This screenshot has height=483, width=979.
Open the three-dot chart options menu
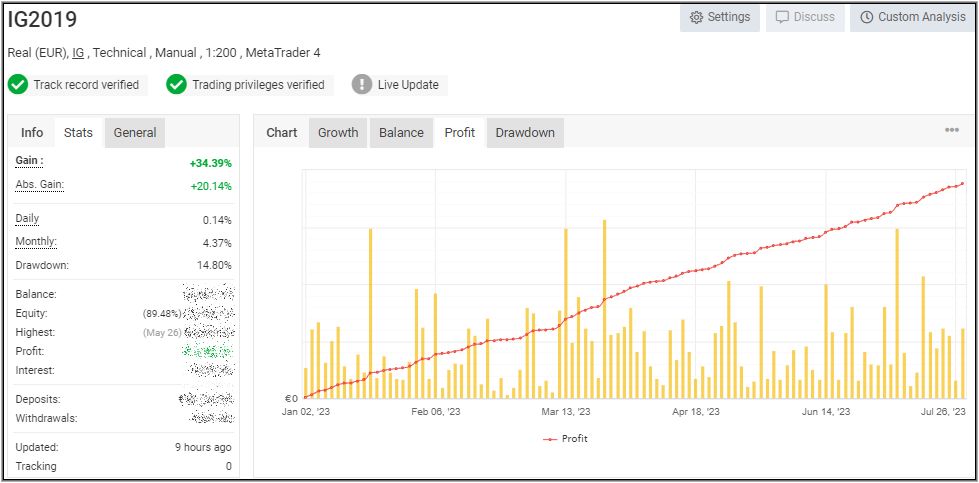tap(952, 130)
